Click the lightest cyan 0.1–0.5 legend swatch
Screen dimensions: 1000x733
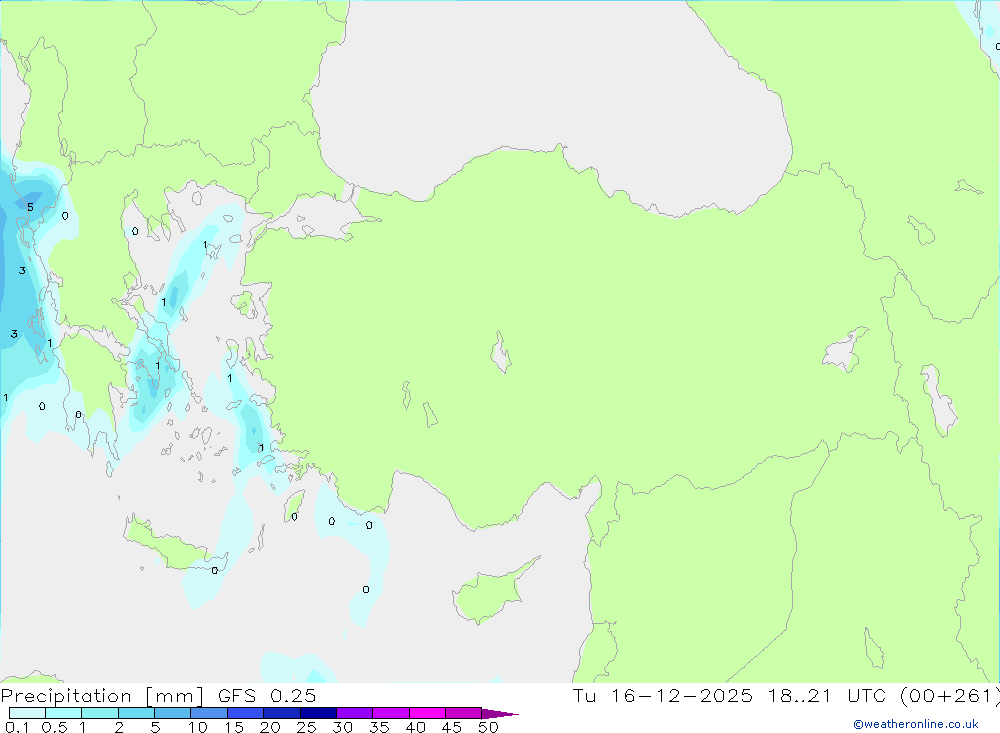[x=27, y=713]
